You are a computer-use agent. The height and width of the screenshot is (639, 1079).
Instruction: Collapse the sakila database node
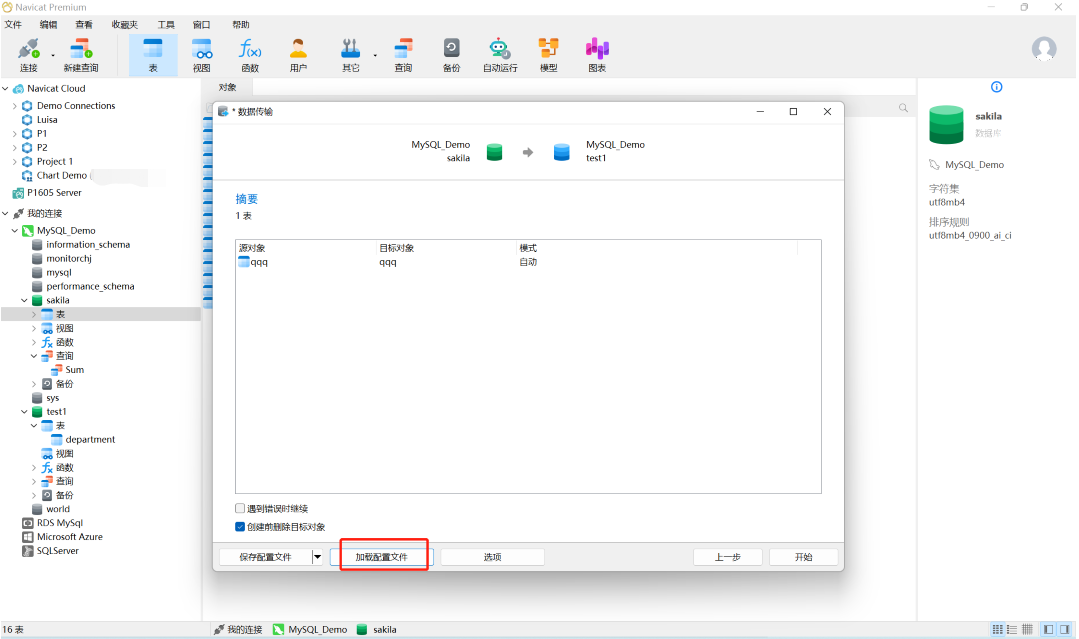click(24, 300)
